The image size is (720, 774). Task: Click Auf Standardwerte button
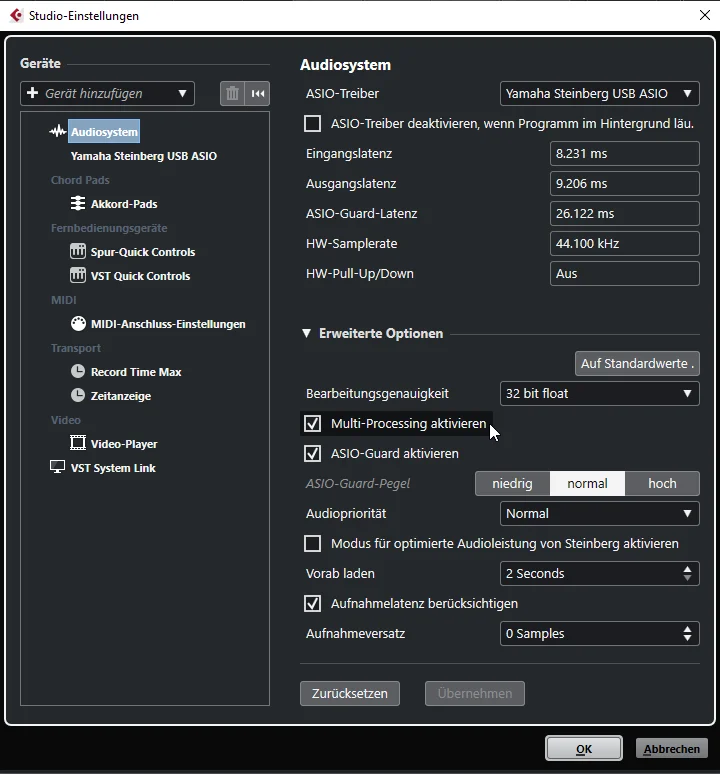[x=637, y=364]
